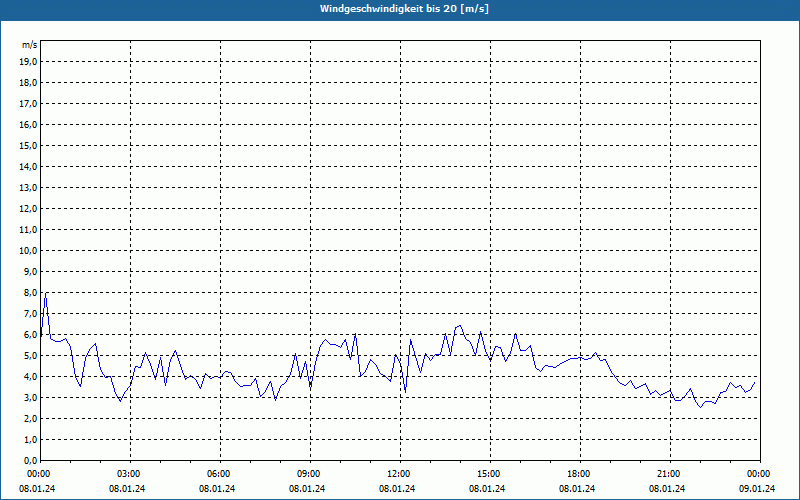The width and height of the screenshot is (800, 500).
Task: Select the '7,0' y-axis label
Action: pos(30,314)
